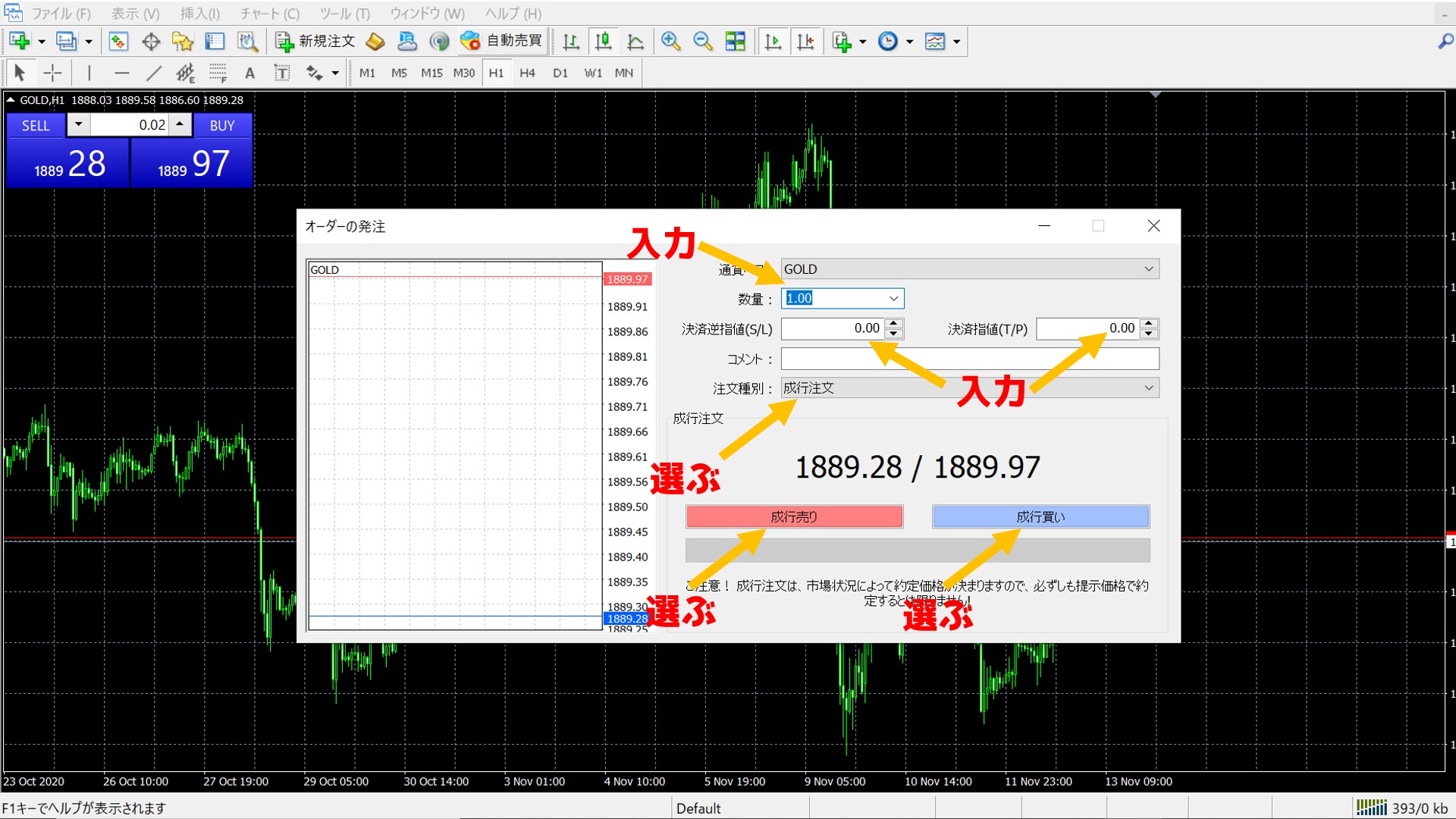Open the ツール (T) menu
Screen dimensions: 1456x819
(344, 14)
